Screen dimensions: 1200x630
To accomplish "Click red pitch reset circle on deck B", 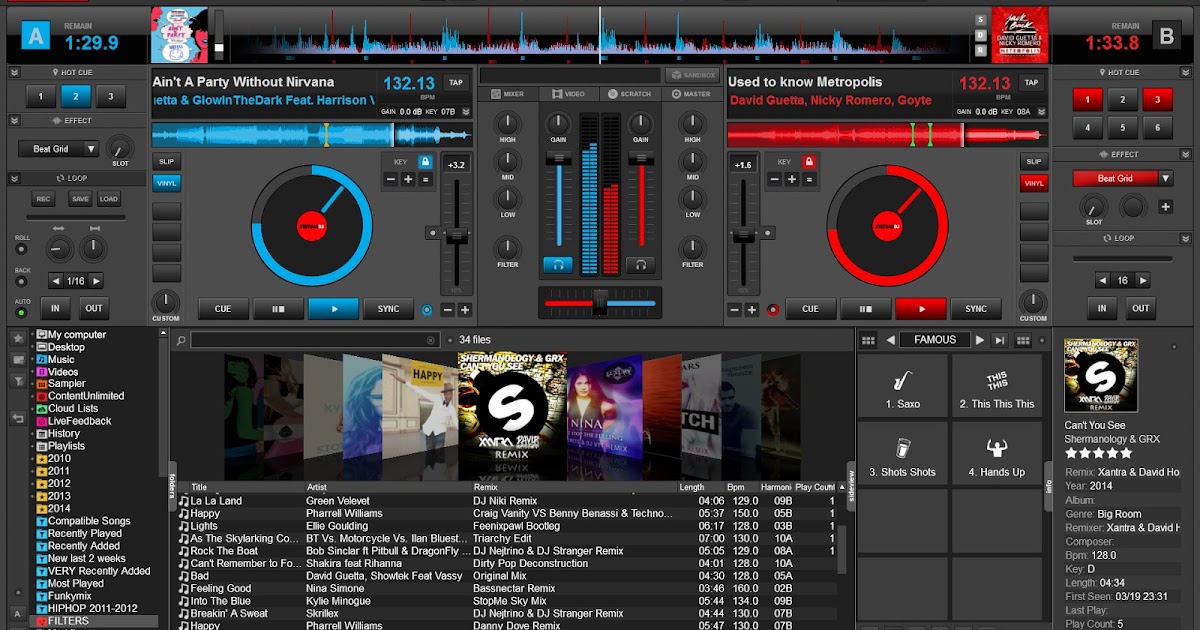I will click(x=772, y=310).
